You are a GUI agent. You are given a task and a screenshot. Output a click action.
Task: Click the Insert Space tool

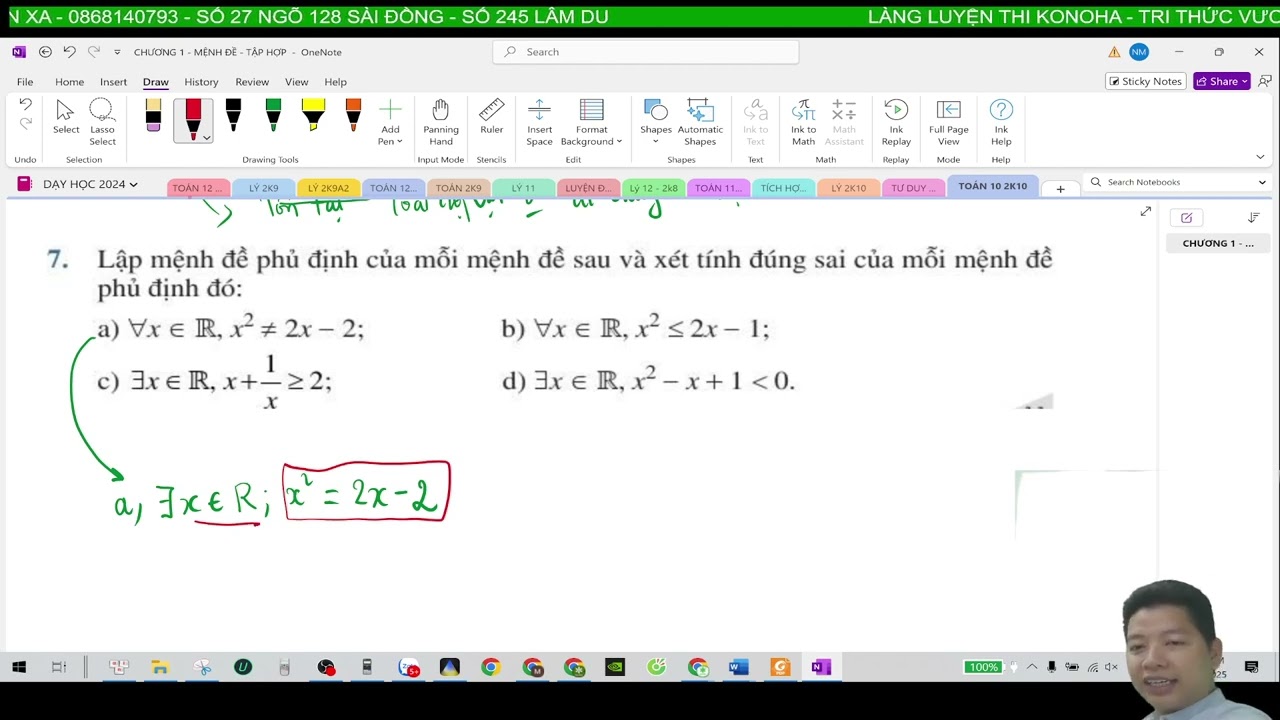point(540,122)
